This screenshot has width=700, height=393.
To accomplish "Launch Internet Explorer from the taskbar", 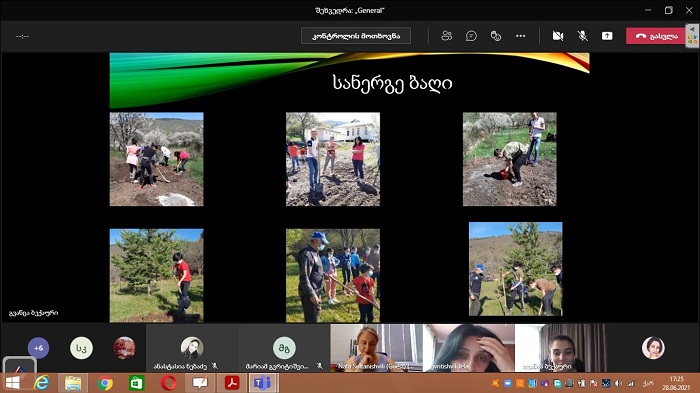I will pyautogui.click(x=42, y=383).
